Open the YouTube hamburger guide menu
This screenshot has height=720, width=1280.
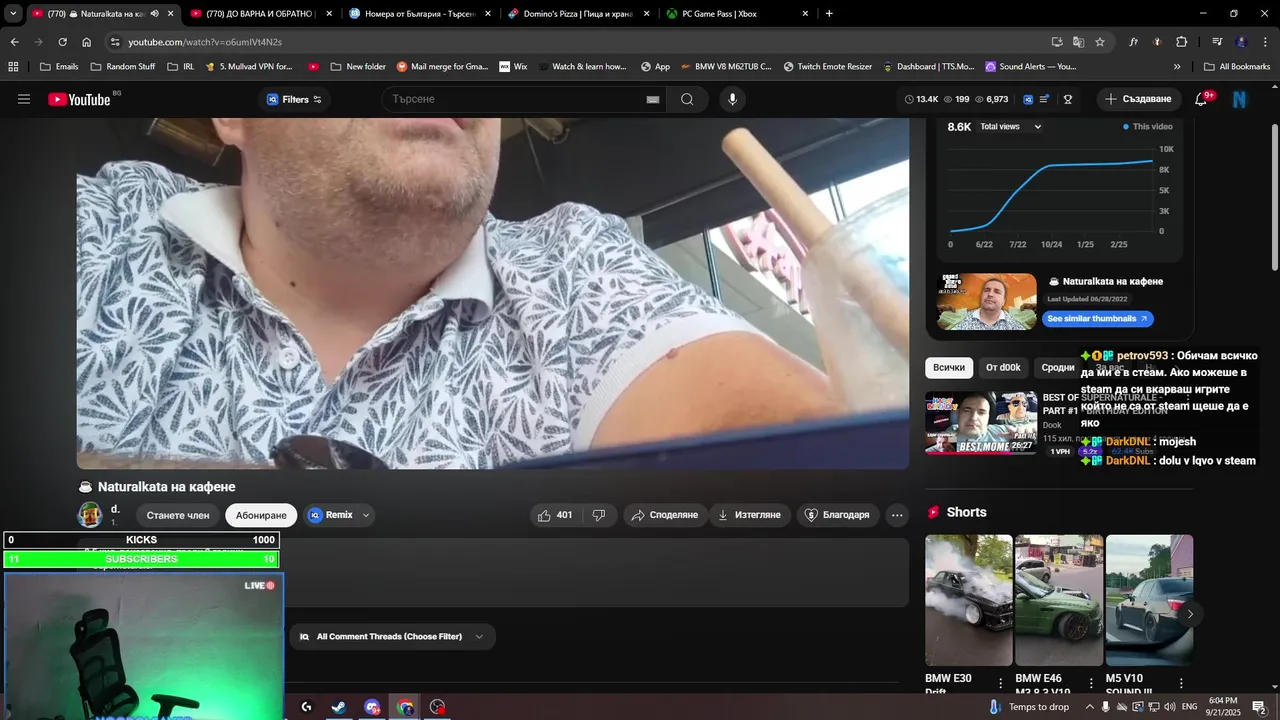coord(24,99)
